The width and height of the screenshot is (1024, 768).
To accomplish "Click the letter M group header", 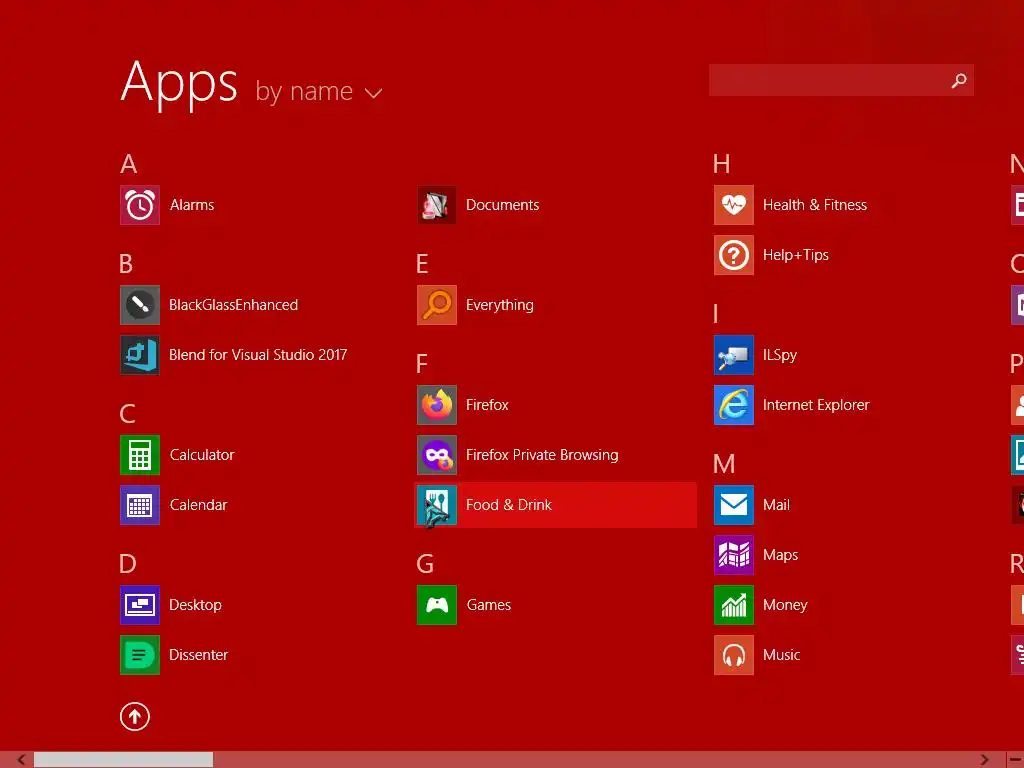I will coord(724,464).
